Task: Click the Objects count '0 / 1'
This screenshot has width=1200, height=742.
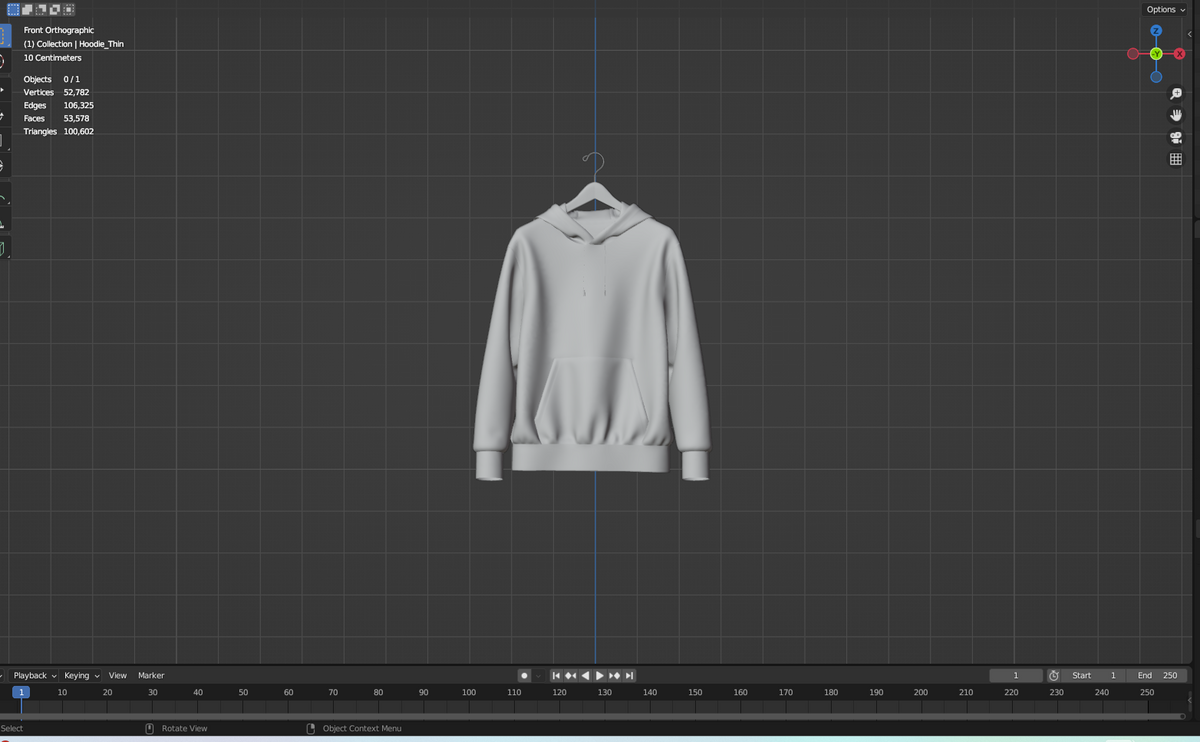Action: coord(72,79)
